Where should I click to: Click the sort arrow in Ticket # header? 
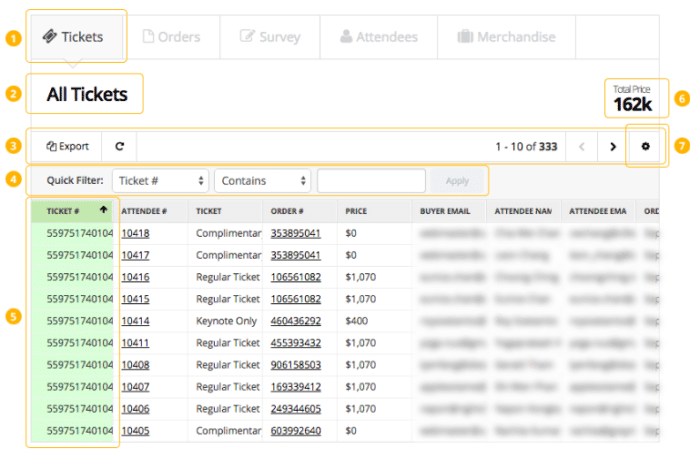(103, 211)
